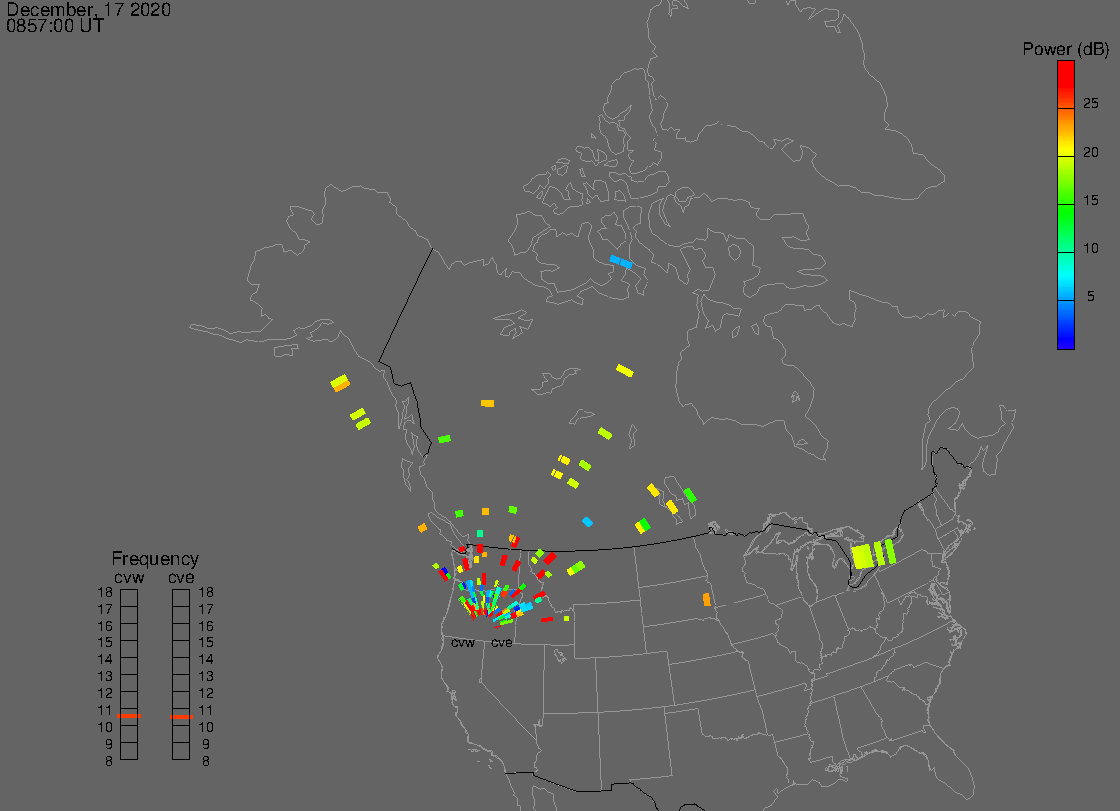1120x811 pixels.
Task: Click the red marker on the cvw frequency bar
Action: (x=129, y=716)
